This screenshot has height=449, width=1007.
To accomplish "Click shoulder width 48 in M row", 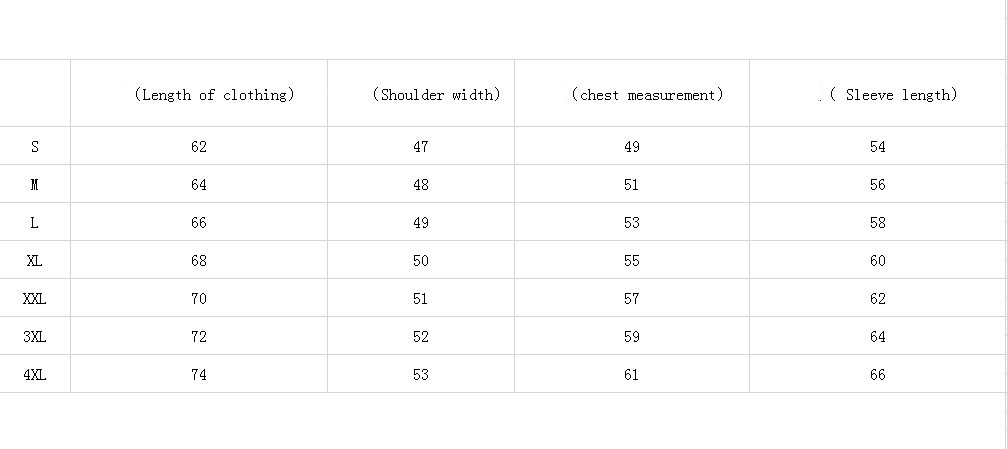I will [x=421, y=185].
